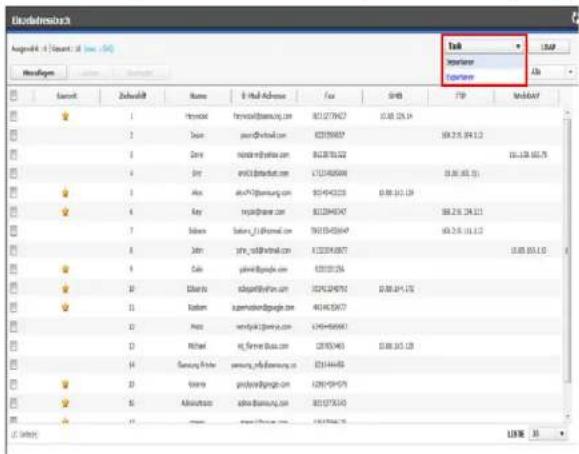This screenshot has height=454, width=579.
Task: Click the vertical scrollbar thumb of the list
Action: 567,250
